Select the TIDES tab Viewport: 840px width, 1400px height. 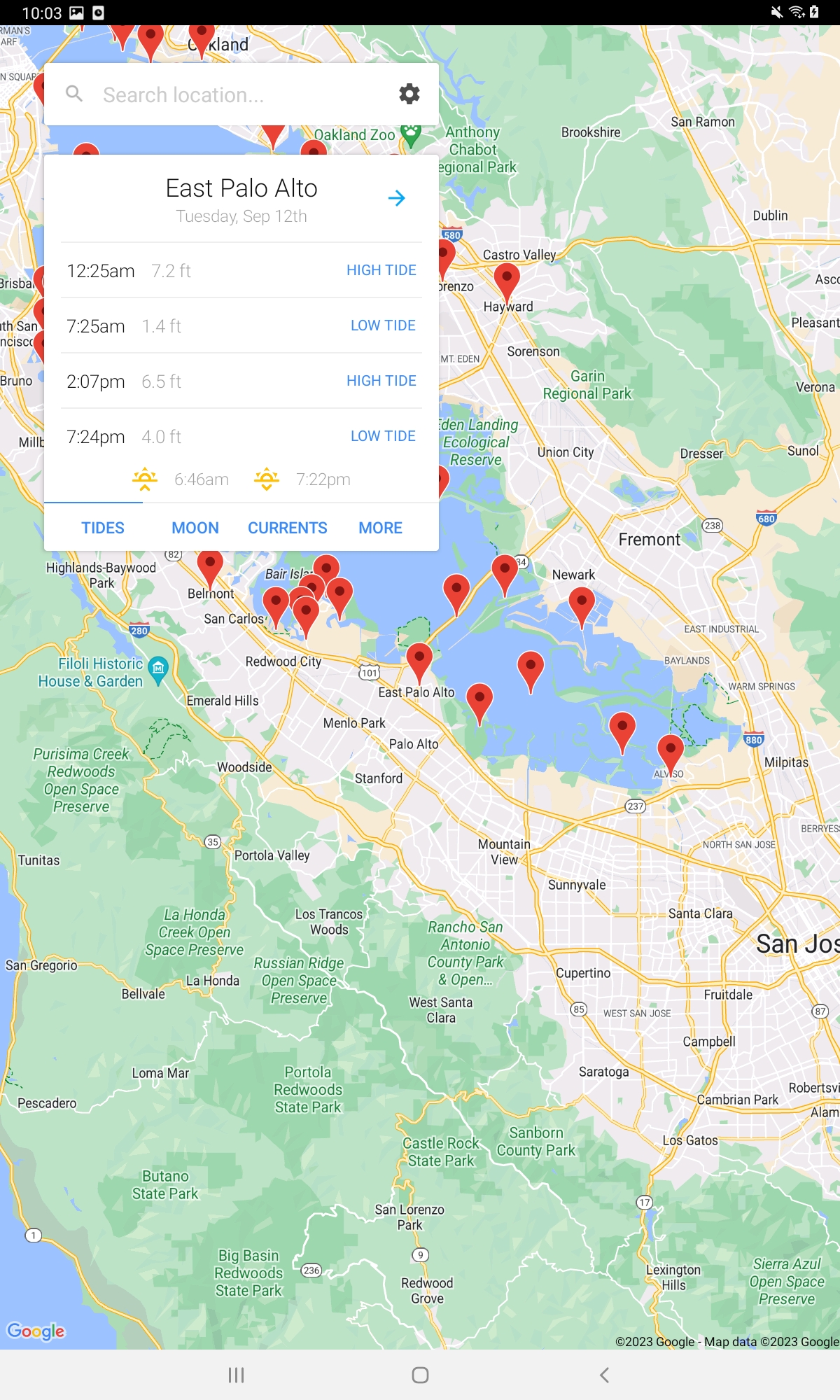[x=102, y=528]
